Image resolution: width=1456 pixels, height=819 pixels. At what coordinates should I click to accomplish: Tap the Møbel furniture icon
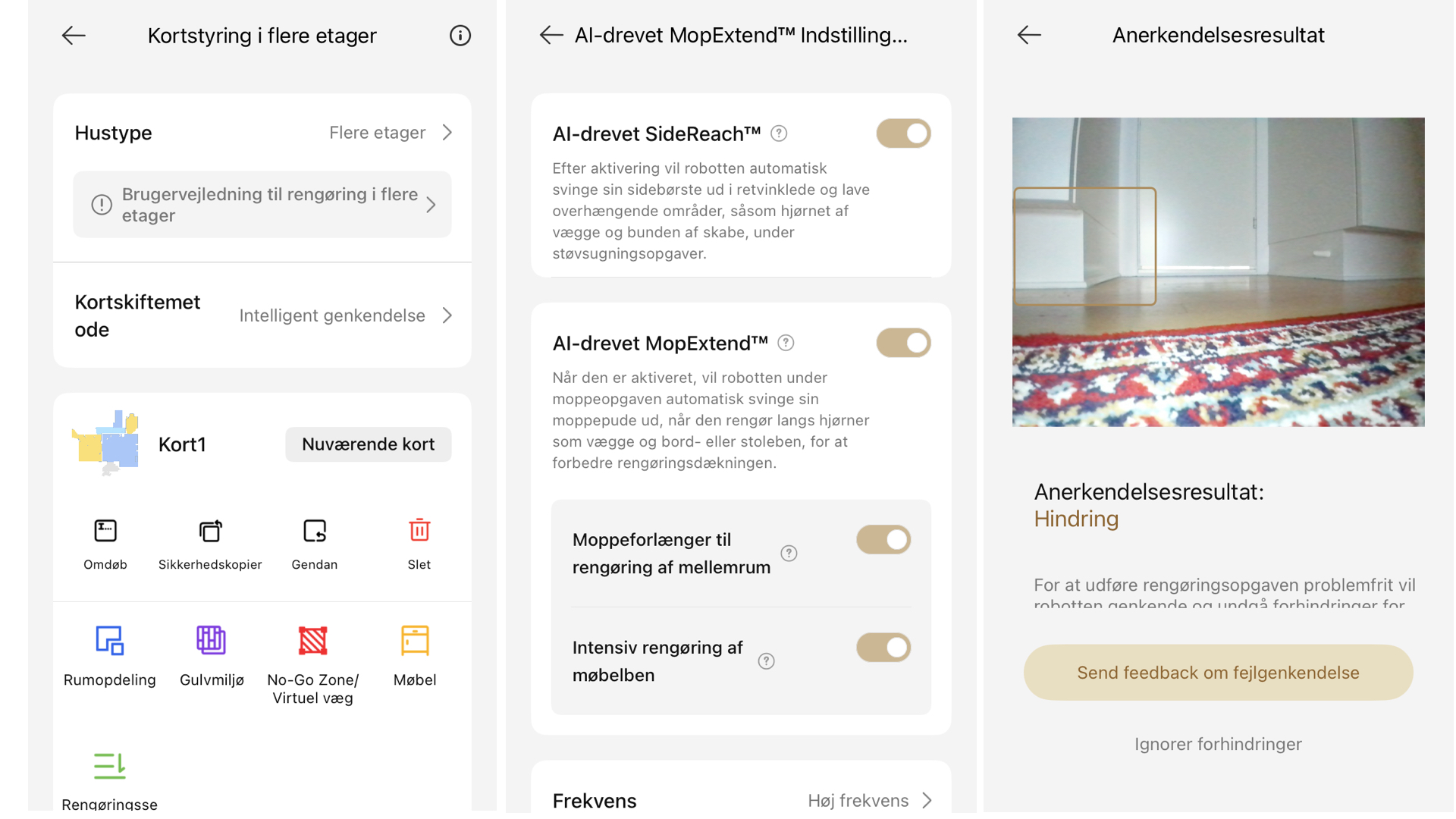(x=415, y=641)
